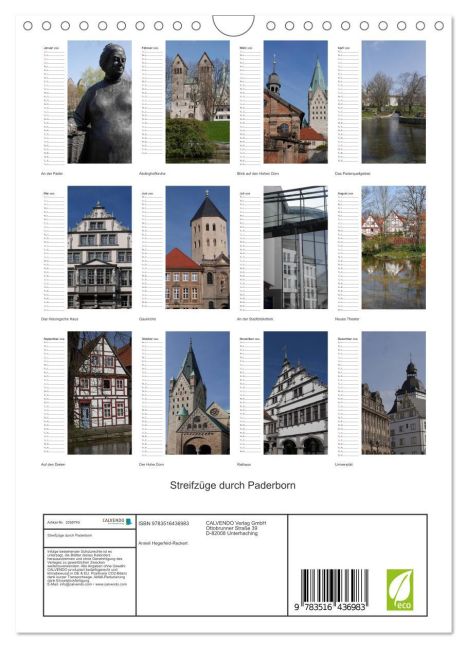The width and height of the screenshot is (467, 648).
Task: Click the caption 'An der Stadtbibliothek'
Action: [255, 319]
